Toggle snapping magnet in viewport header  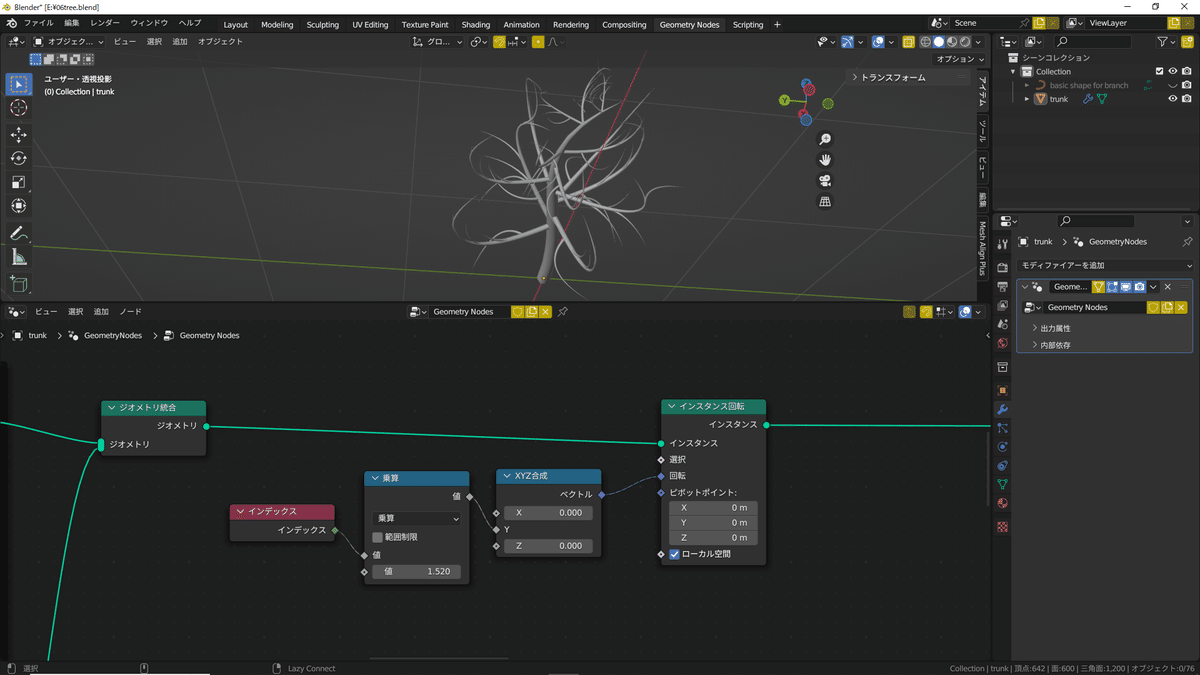pos(499,42)
